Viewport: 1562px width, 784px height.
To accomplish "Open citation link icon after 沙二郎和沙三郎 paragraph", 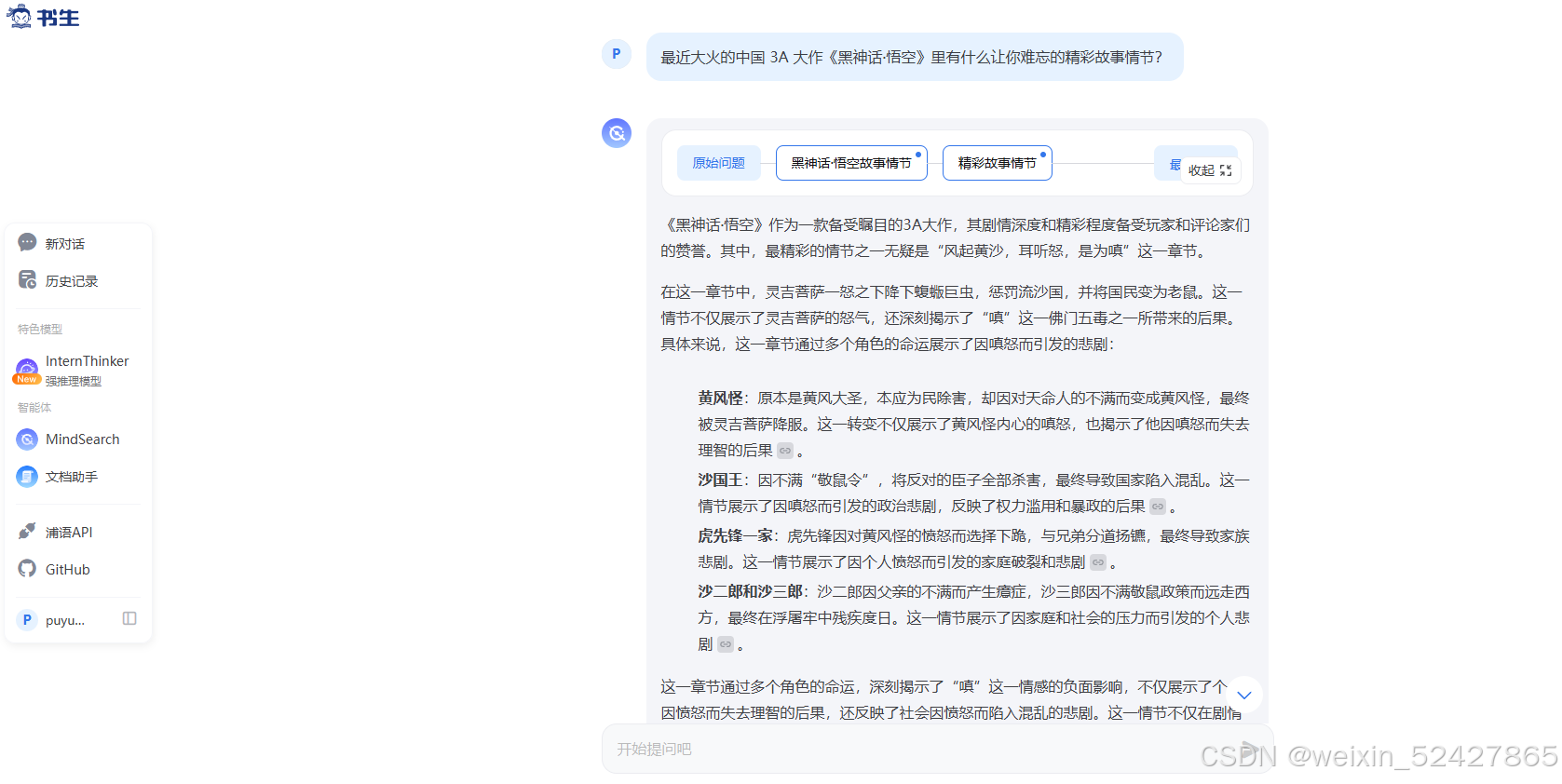I will 726,644.
